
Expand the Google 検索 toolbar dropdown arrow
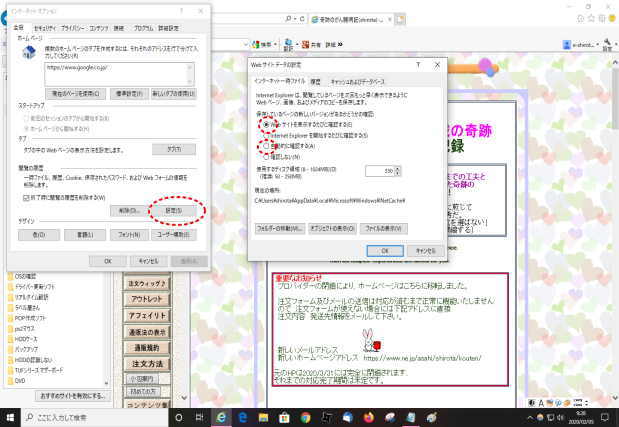click(276, 45)
